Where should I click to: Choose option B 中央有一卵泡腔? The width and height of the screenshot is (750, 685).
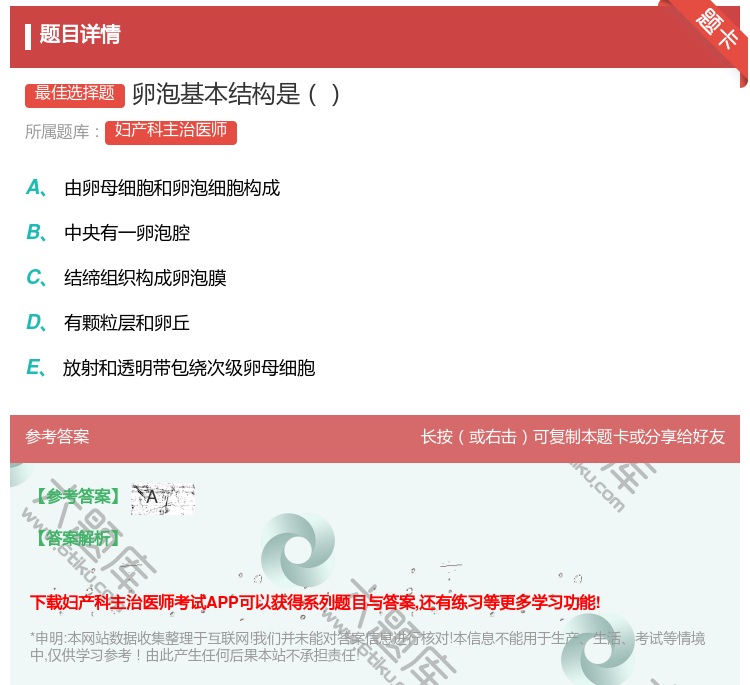[x=108, y=233]
